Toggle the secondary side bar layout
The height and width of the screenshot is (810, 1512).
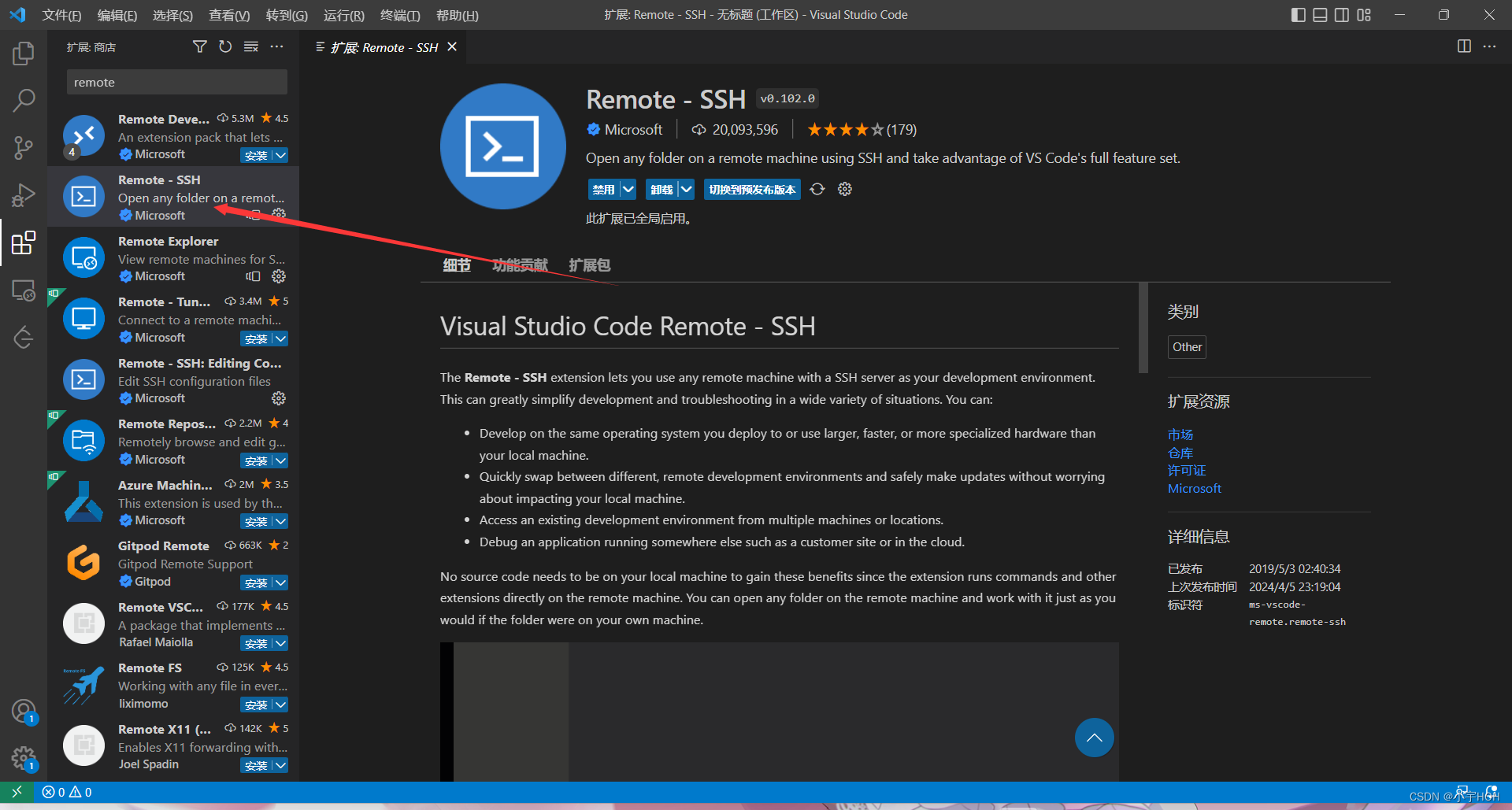(x=1342, y=15)
